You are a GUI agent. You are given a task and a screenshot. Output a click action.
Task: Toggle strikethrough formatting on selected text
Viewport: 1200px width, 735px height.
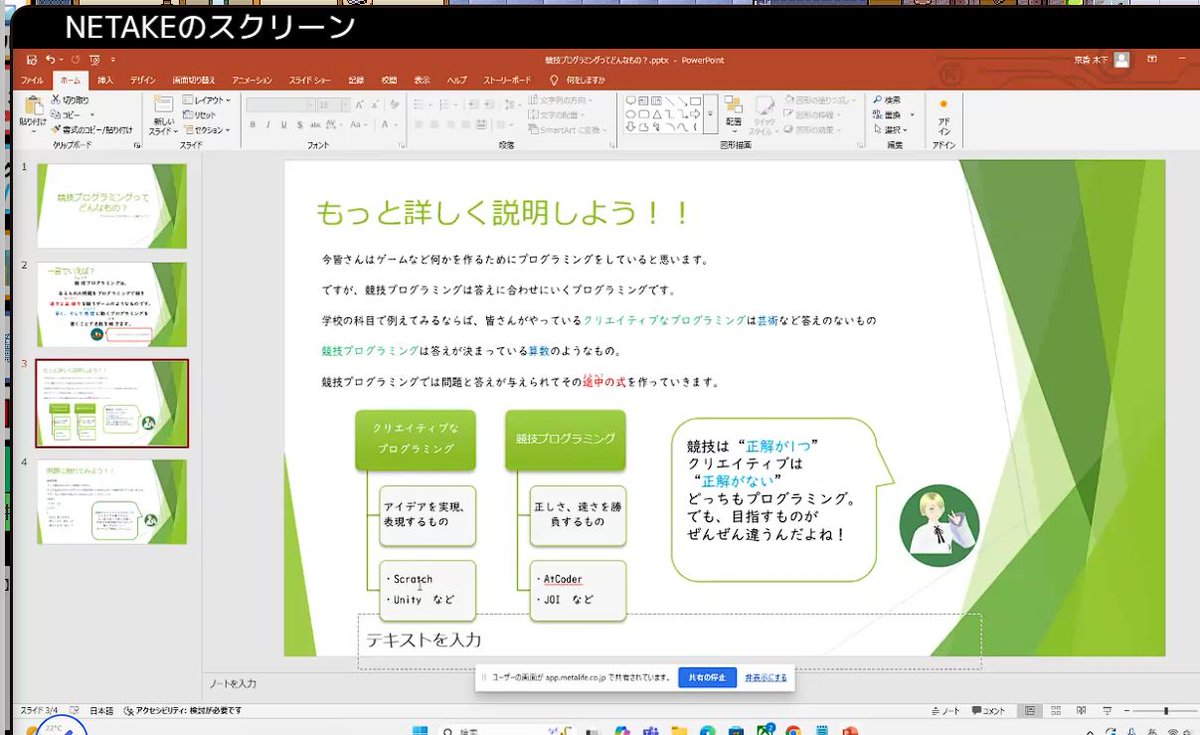pyautogui.click(x=300, y=124)
